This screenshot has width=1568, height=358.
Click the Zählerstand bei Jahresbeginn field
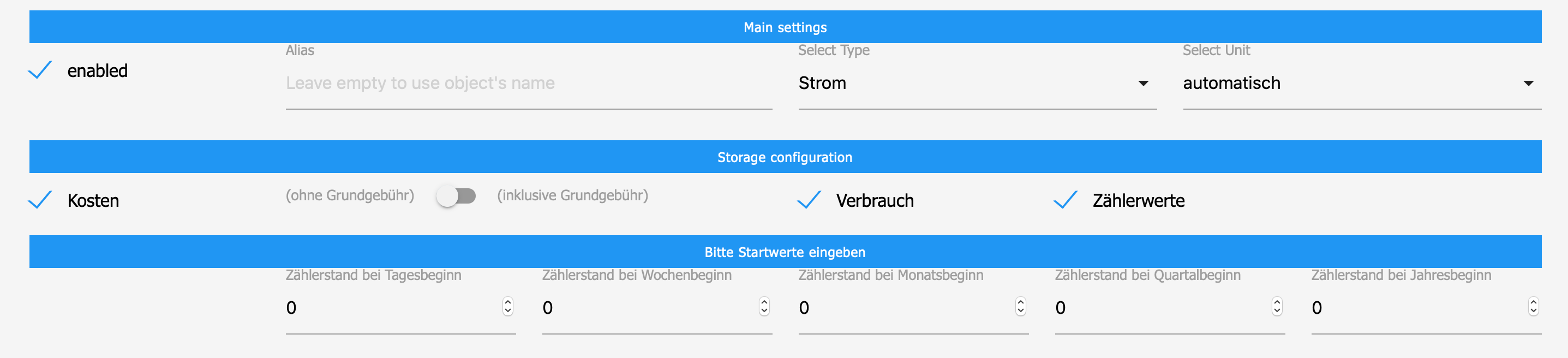tap(1417, 307)
